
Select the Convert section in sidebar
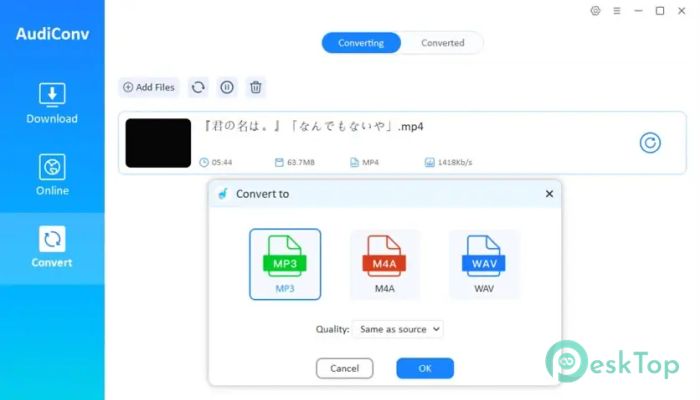pyautogui.click(x=52, y=247)
